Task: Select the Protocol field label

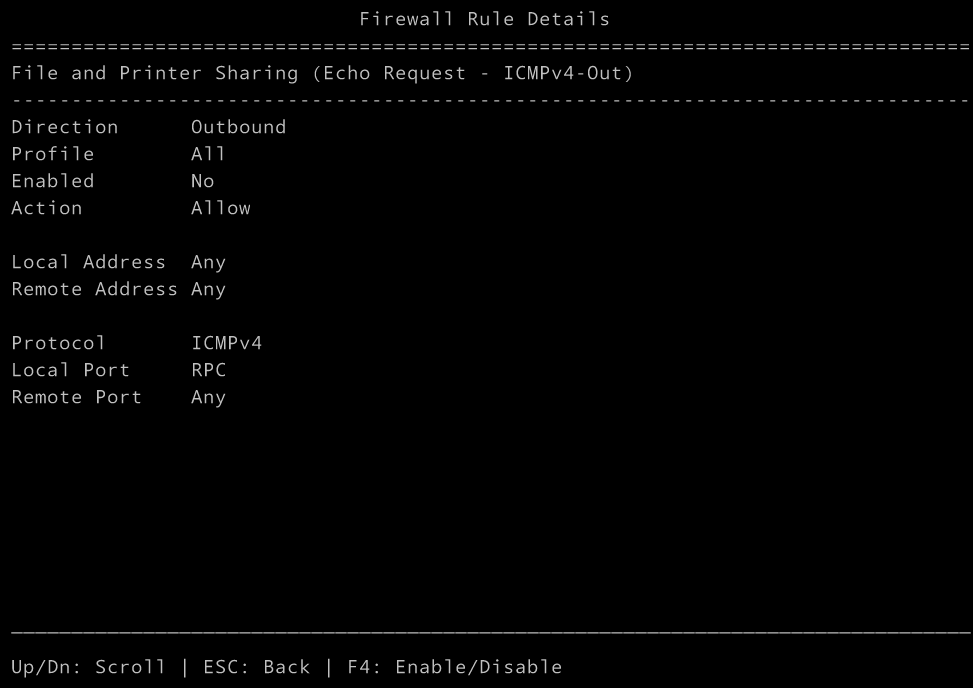Action: pyautogui.click(x=58, y=343)
